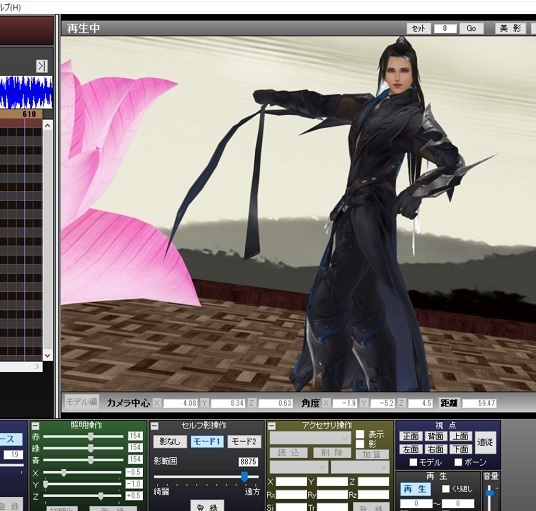Enable the モデル view checkbox
Viewport: 536px width, 511px height.
click(413, 462)
